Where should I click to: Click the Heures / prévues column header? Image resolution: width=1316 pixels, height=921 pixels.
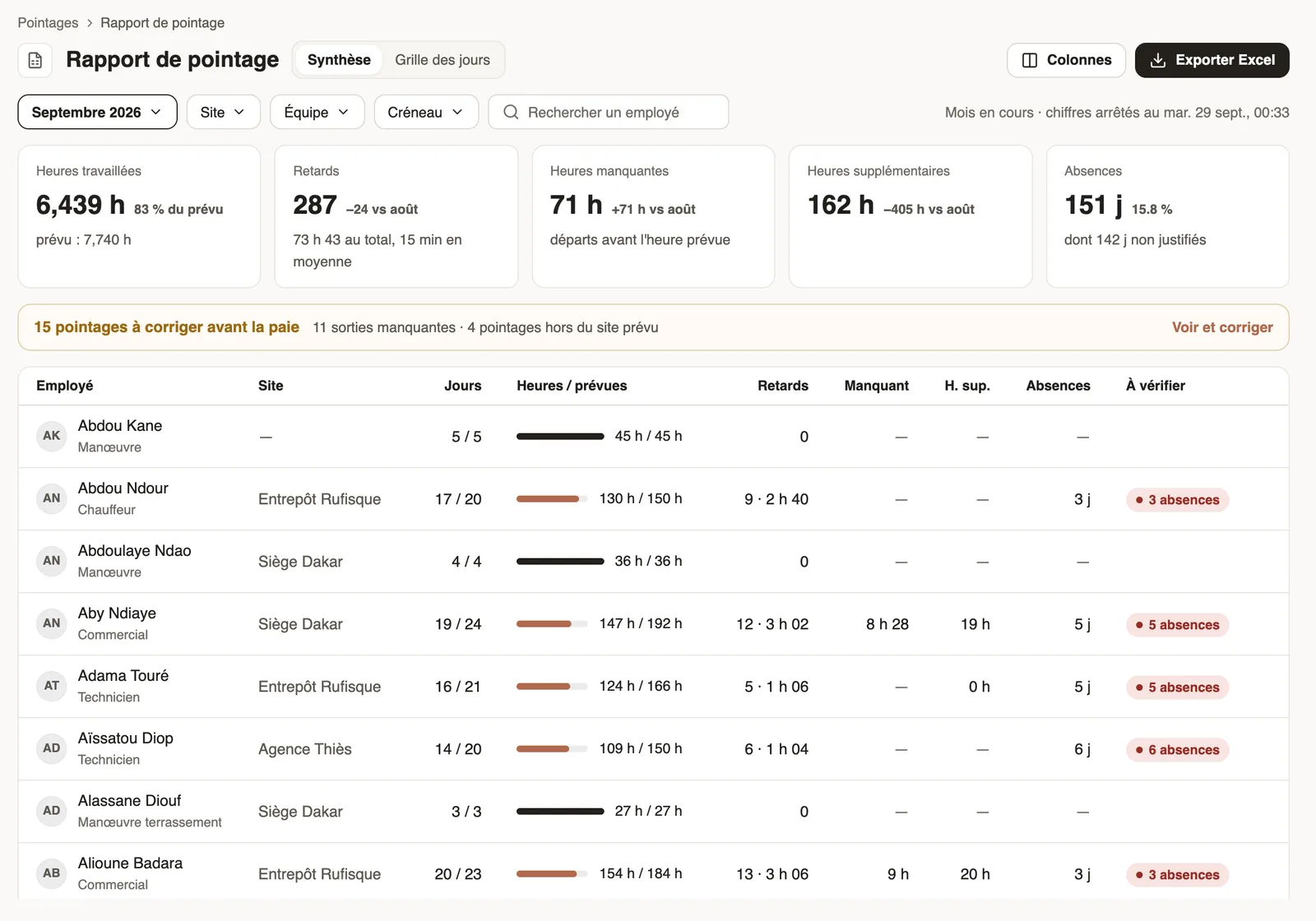(x=572, y=386)
